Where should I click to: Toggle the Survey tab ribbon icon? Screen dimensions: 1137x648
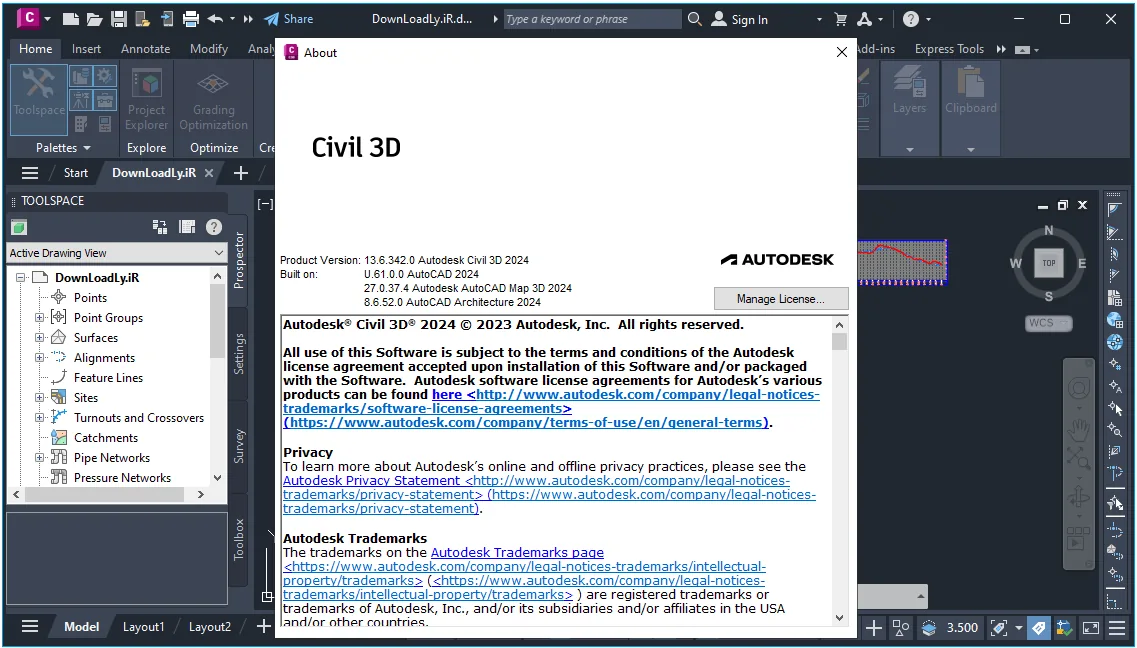81,99
